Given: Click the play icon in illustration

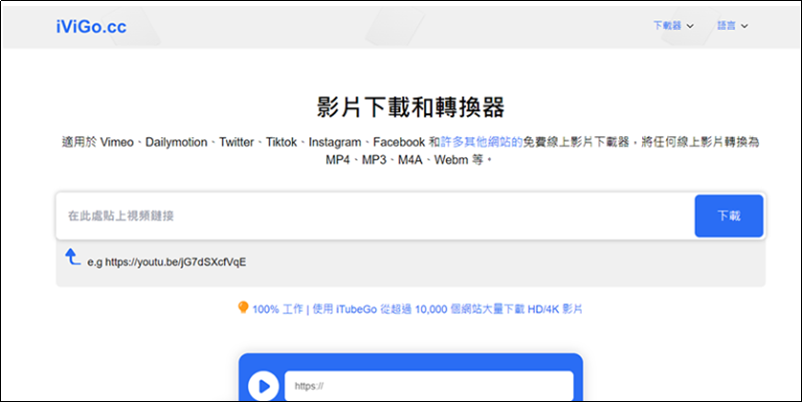Looking at the screenshot, I should tap(263, 386).
